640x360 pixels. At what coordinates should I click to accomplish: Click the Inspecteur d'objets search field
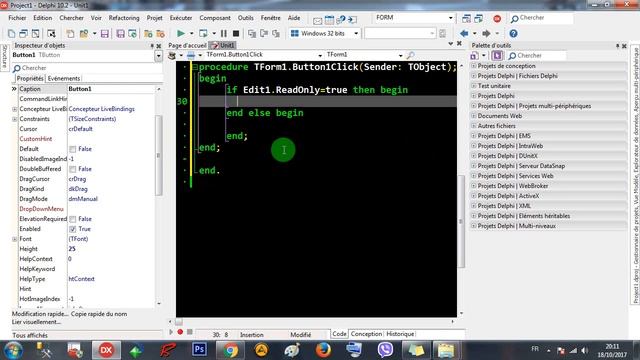click(87, 68)
